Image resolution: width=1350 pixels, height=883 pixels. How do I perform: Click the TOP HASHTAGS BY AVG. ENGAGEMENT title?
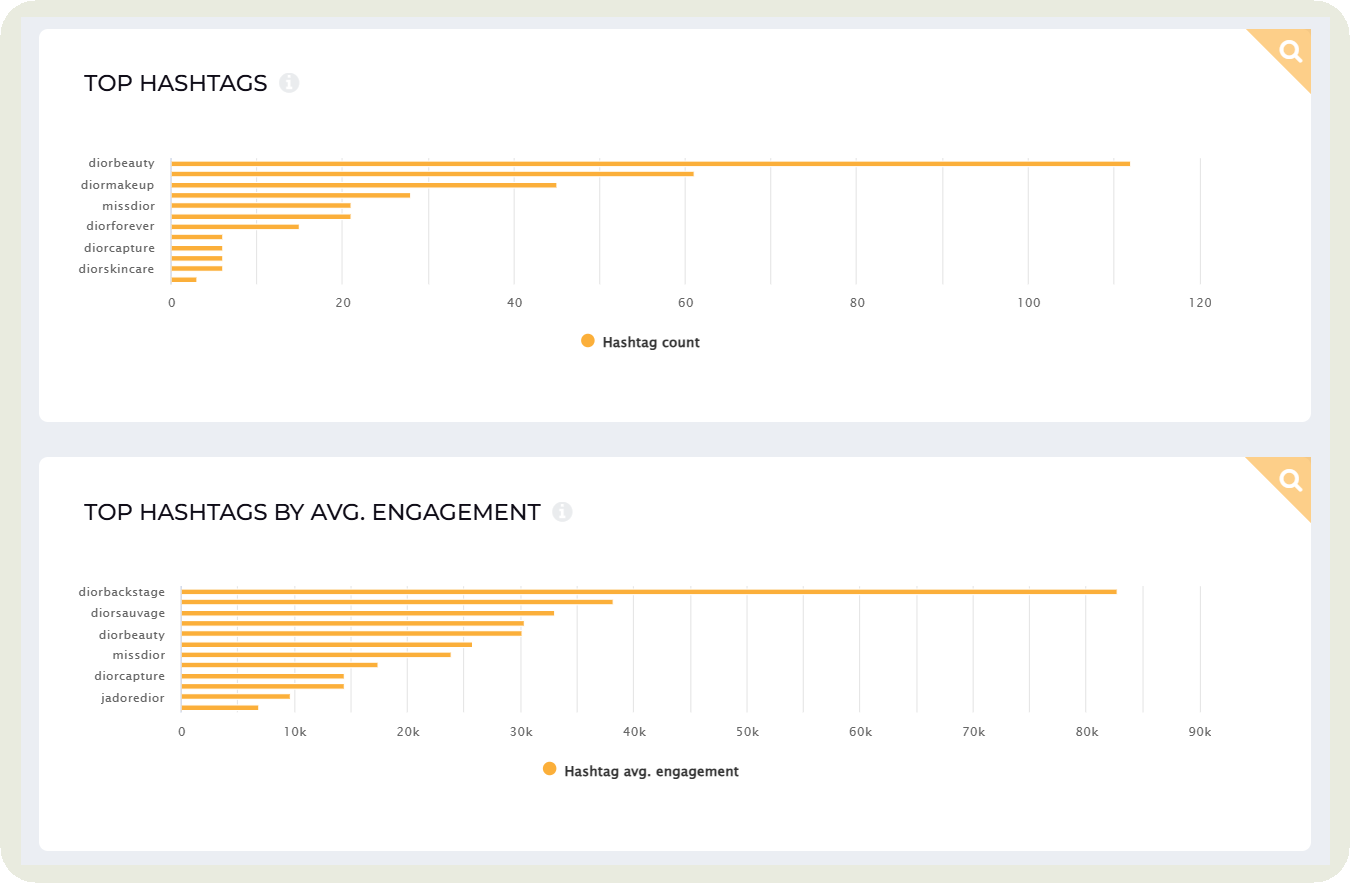(312, 511)
